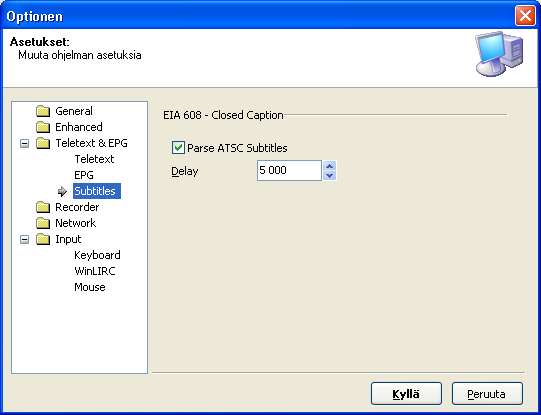Toggle Parse ATSC Subtitles checkbox
The height and width of the screenshot is (415, 541).
(x=178, y=148)
